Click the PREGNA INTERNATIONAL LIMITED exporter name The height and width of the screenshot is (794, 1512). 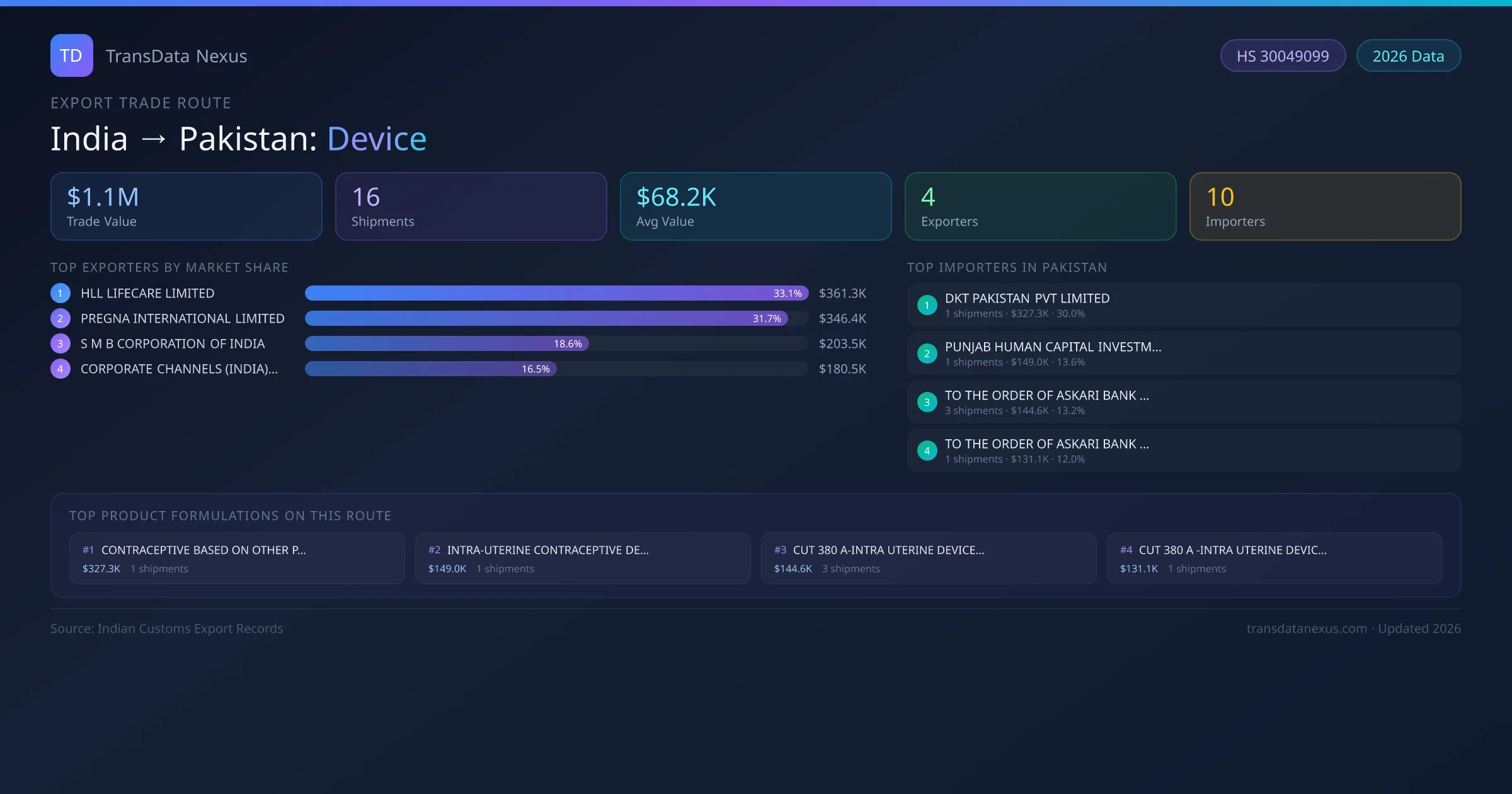(x=182, y=318)
